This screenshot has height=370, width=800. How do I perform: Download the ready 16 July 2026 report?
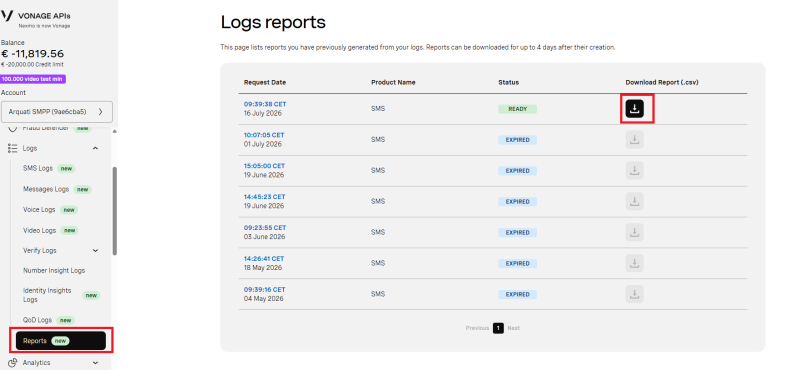tap(635, 109)
